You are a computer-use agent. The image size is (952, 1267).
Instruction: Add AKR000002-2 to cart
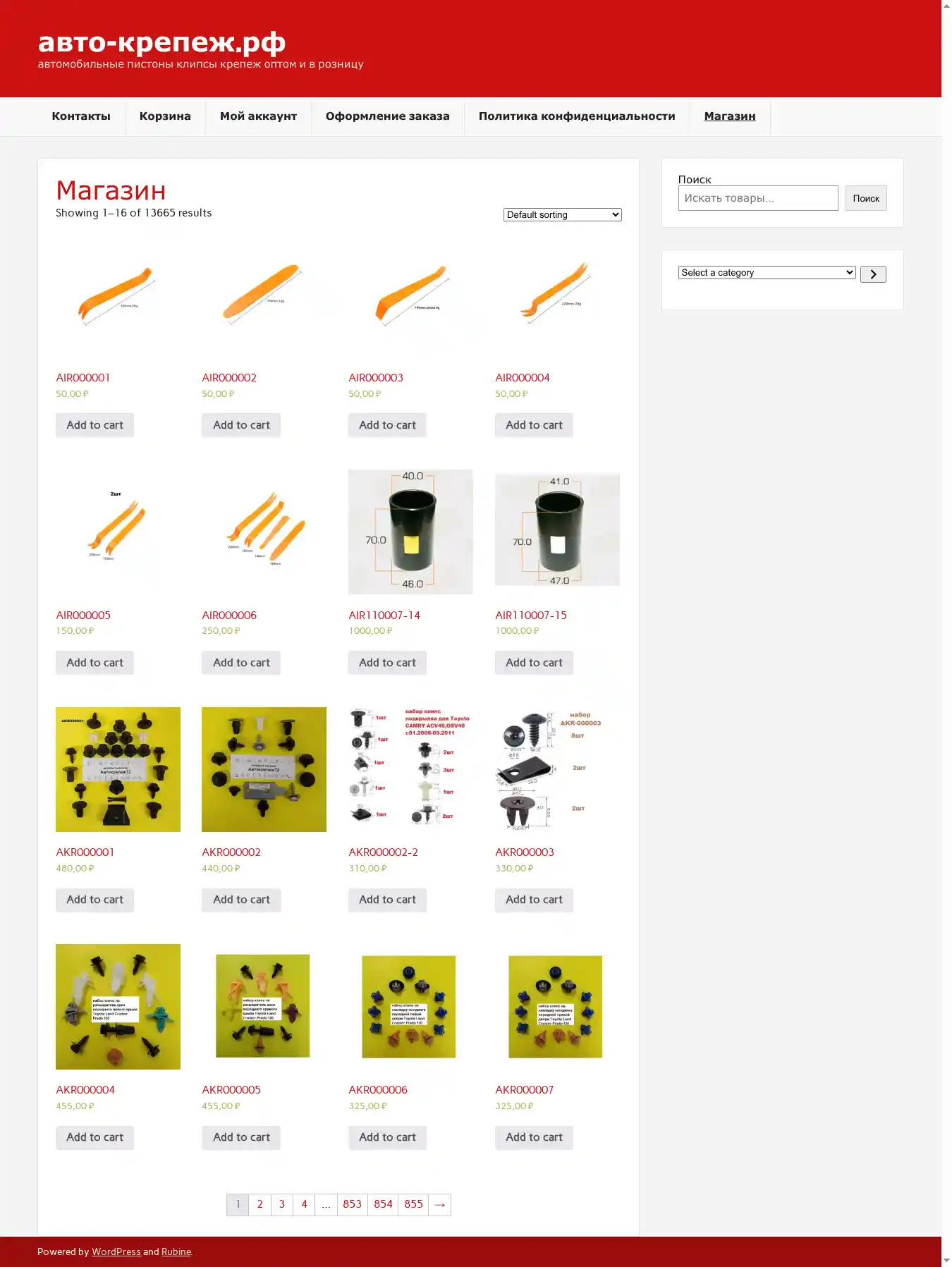point(387,900)
